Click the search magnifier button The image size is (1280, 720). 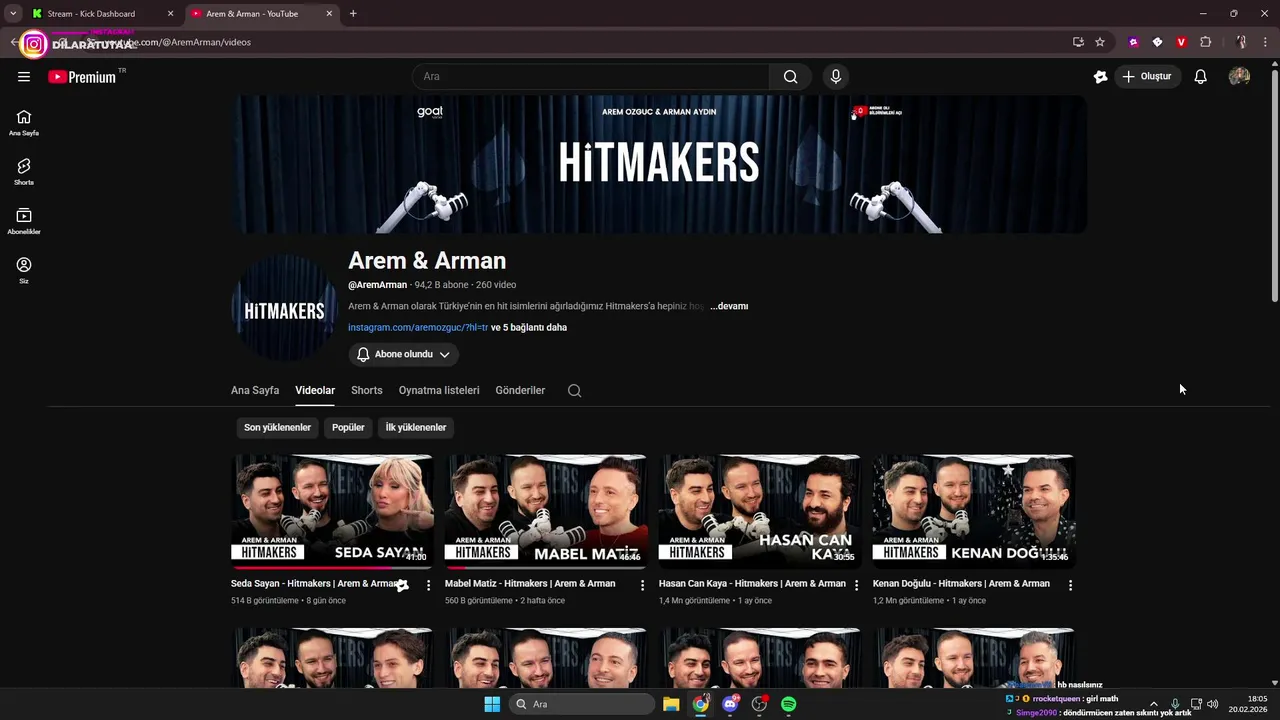click(x=791, y=76)
